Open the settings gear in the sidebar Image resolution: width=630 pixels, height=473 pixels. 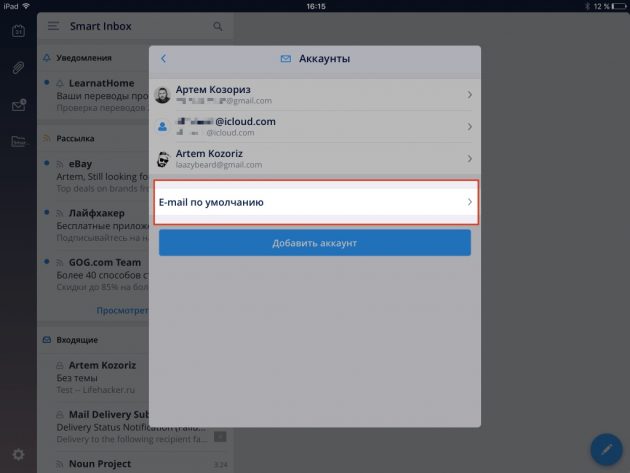tap(18, 455)
